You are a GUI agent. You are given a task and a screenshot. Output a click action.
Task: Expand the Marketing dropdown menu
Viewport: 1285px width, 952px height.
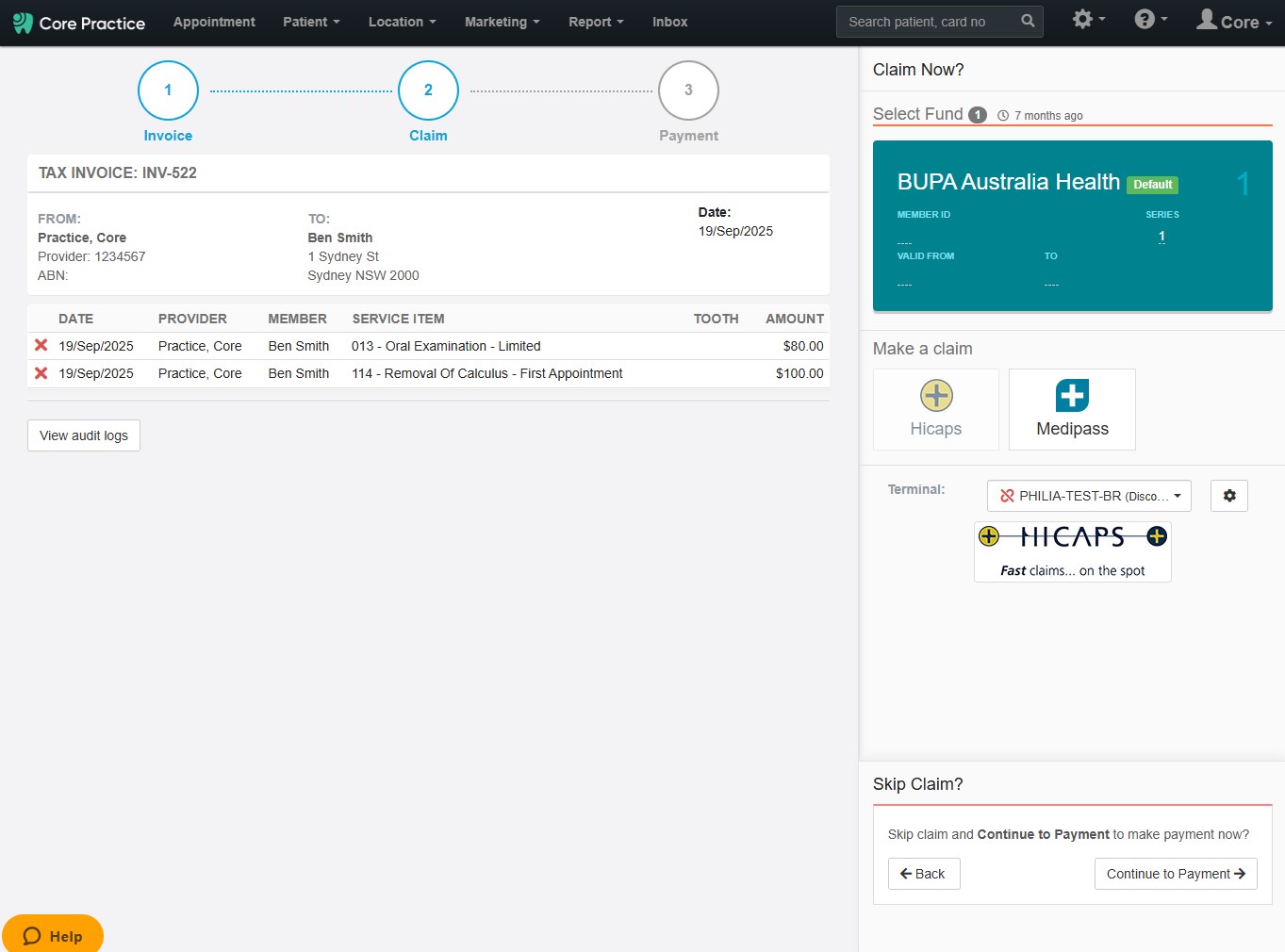(502, 22)
